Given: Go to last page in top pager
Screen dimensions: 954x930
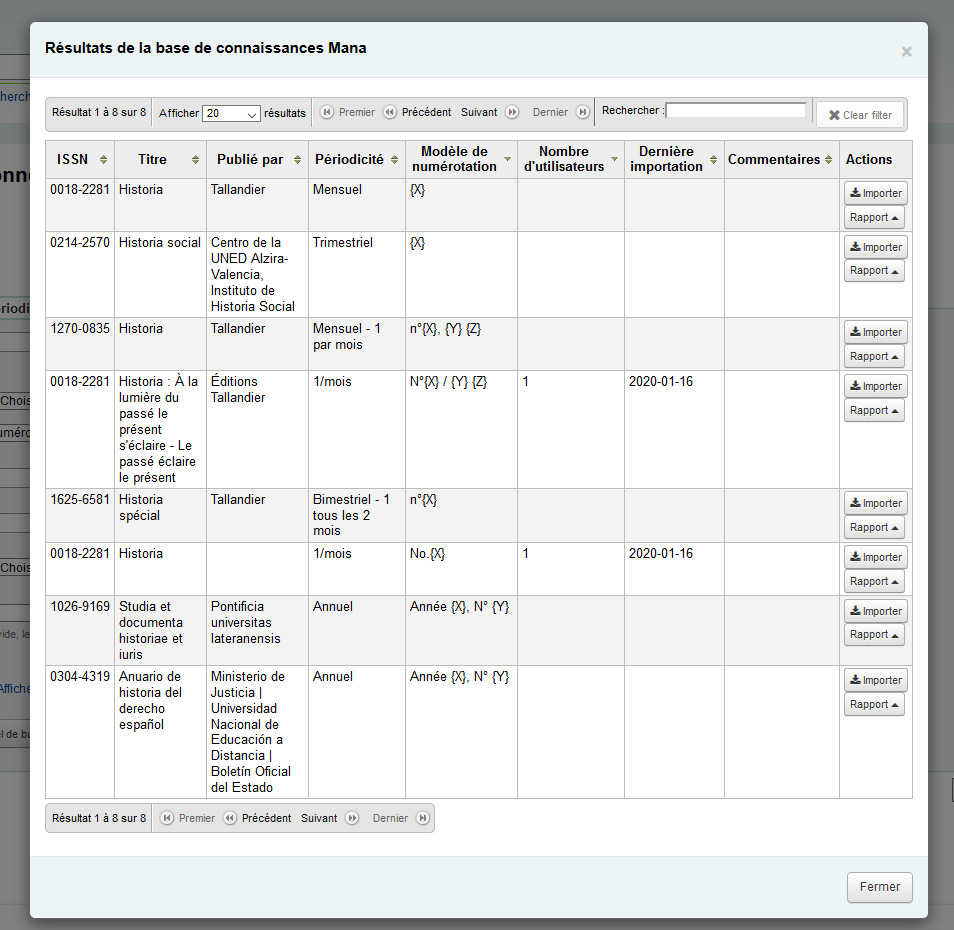Looking at the screenshot, I should pos(560,113).
